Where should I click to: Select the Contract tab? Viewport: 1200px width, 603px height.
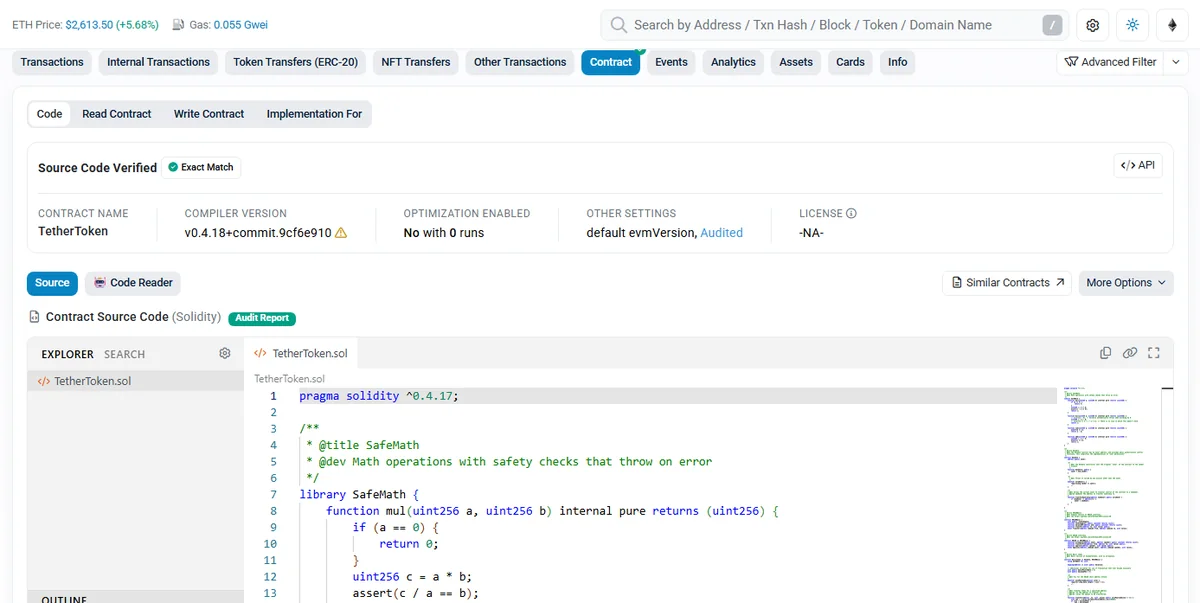pyautogui.click(x=611, y=62)
